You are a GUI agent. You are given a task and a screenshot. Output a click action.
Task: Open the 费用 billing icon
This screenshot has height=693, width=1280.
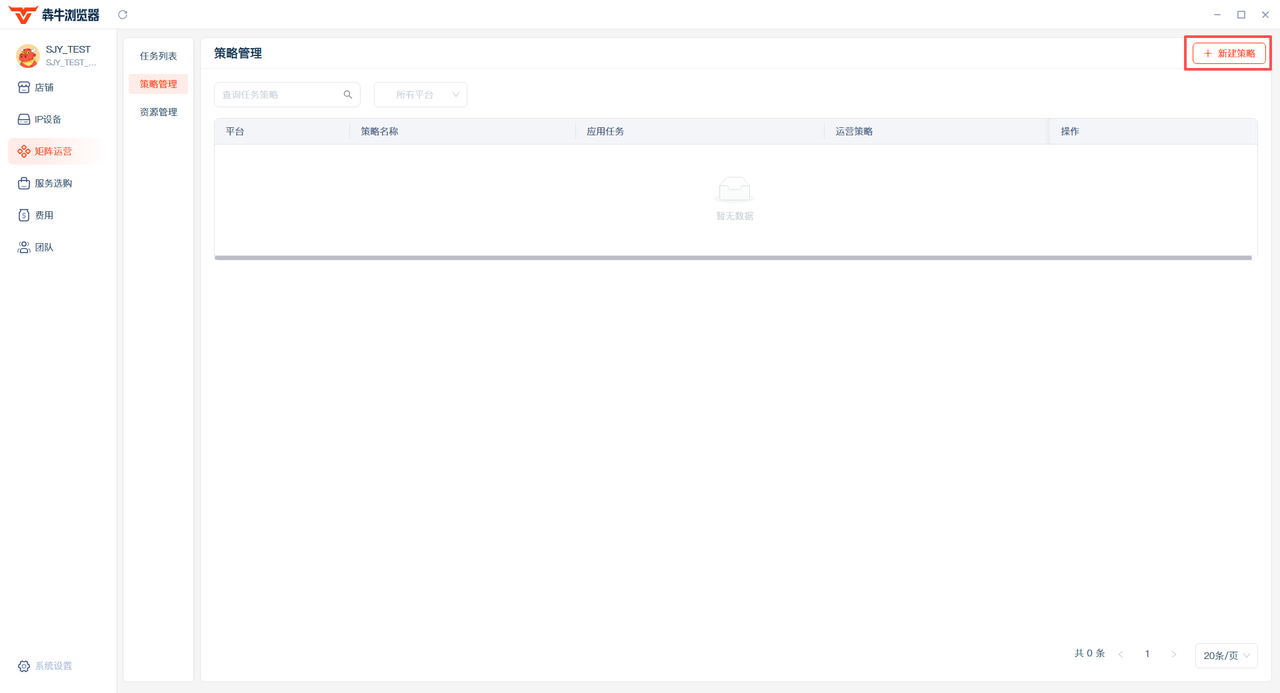coord(24,216)
